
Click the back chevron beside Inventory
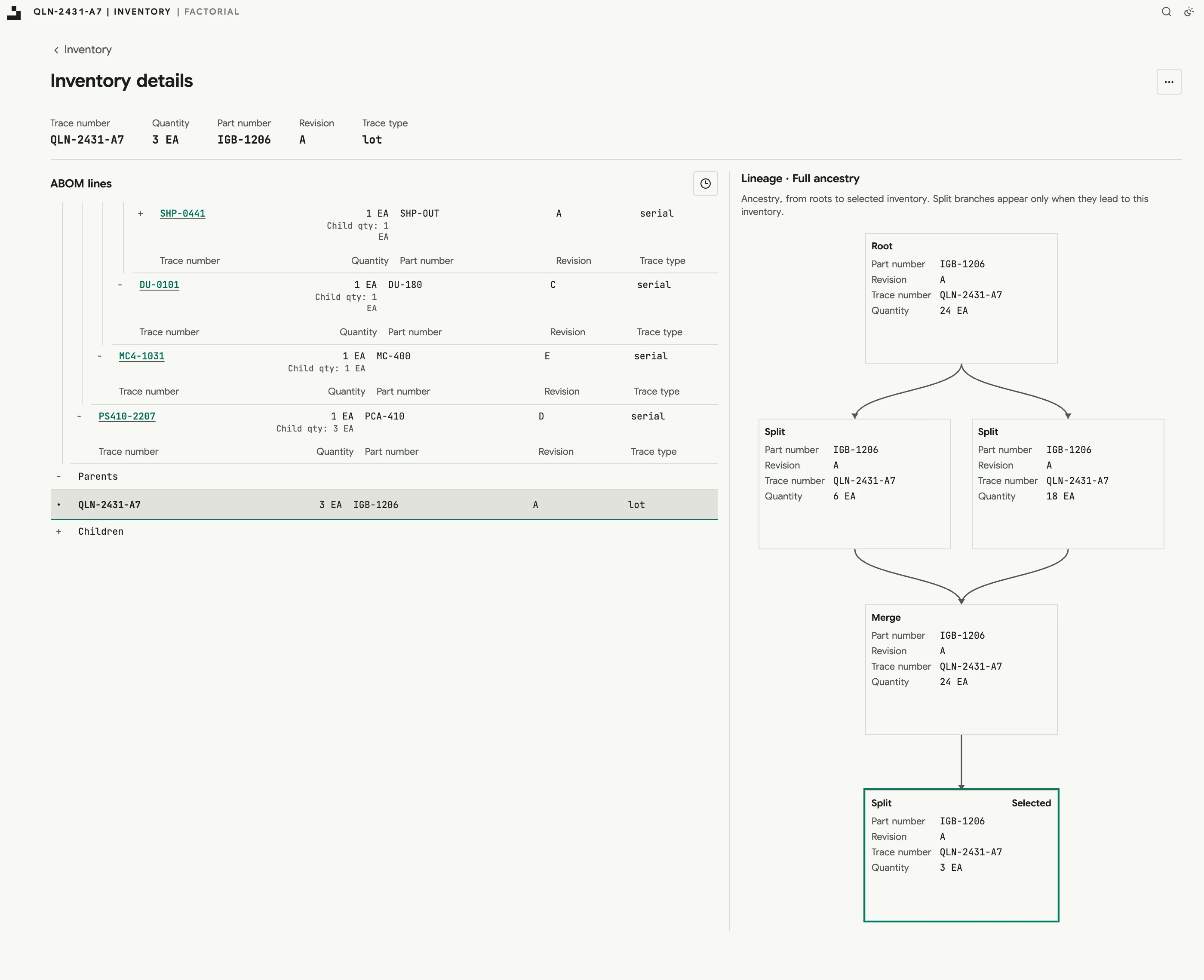[x=56, y=50]
